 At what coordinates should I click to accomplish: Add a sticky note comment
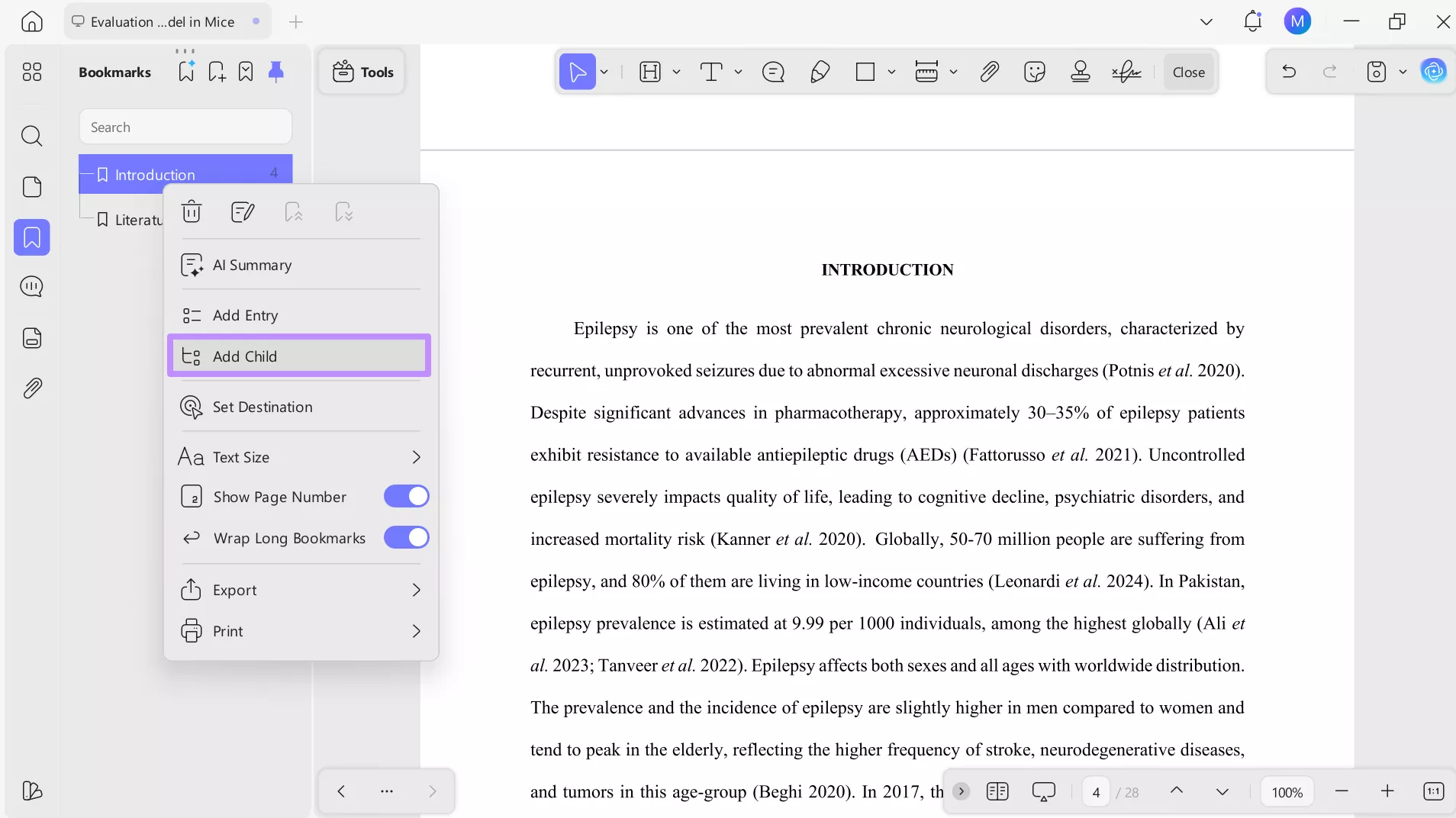(773, 72)
